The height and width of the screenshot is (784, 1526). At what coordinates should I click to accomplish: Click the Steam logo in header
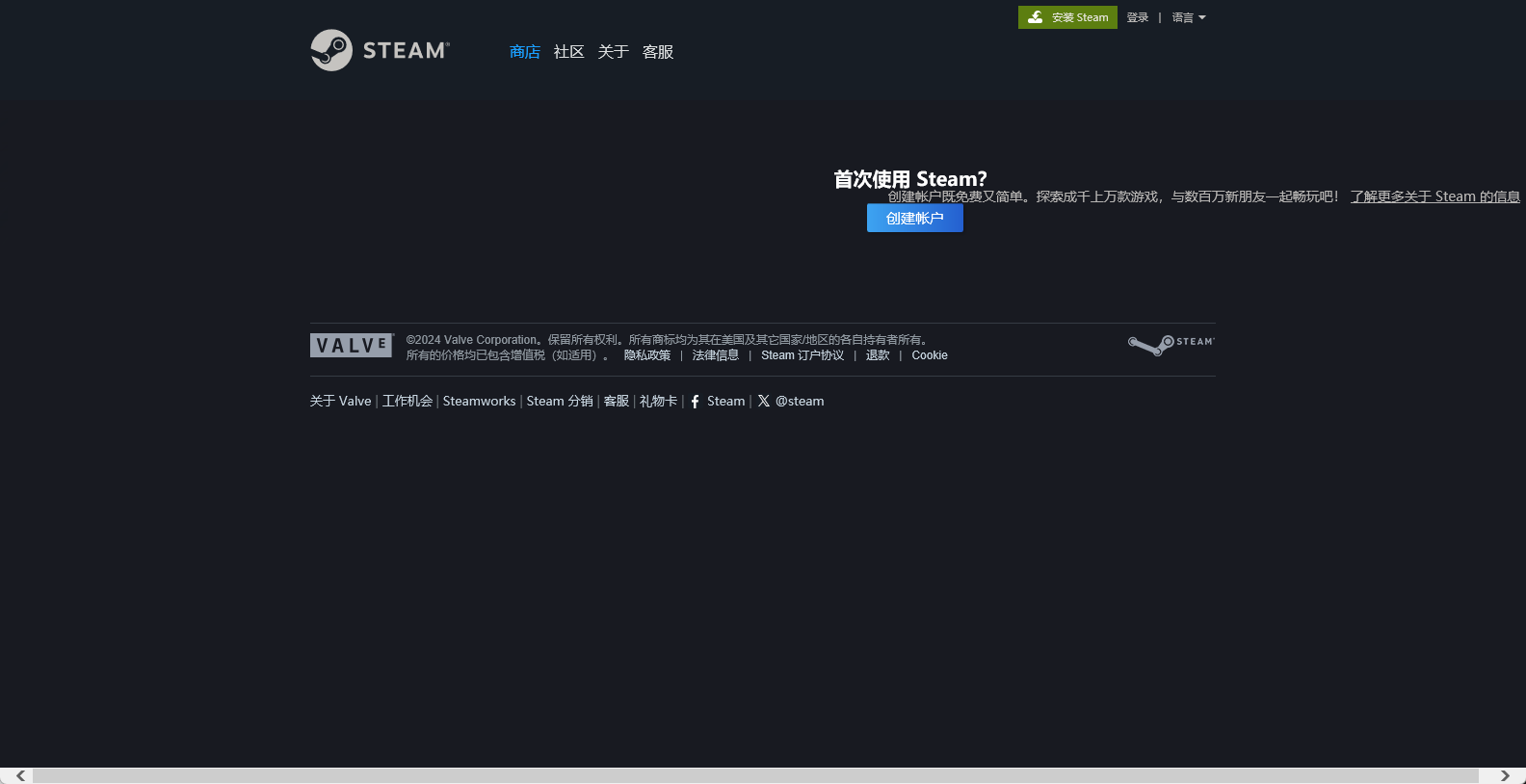[x=380, y=50]
